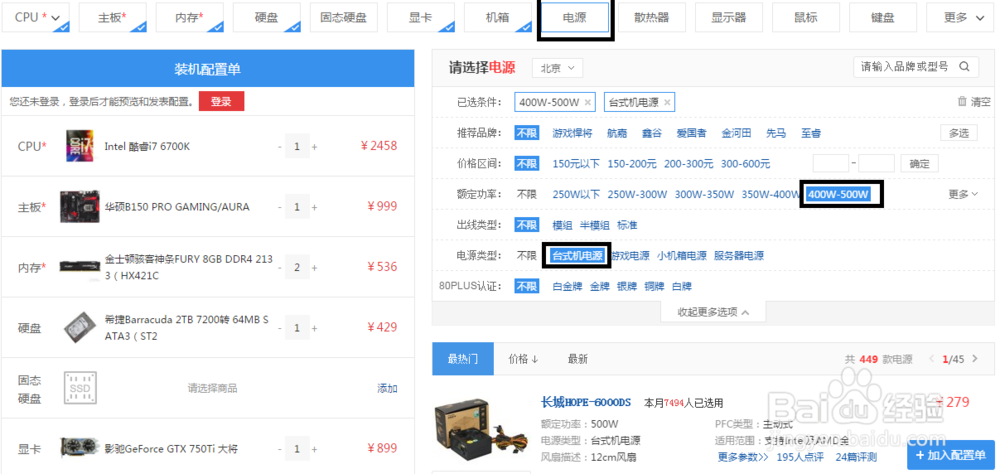Screen dimensions: 1000x474
Task: Select the 显示器 category tab
Action: point(729,18)
